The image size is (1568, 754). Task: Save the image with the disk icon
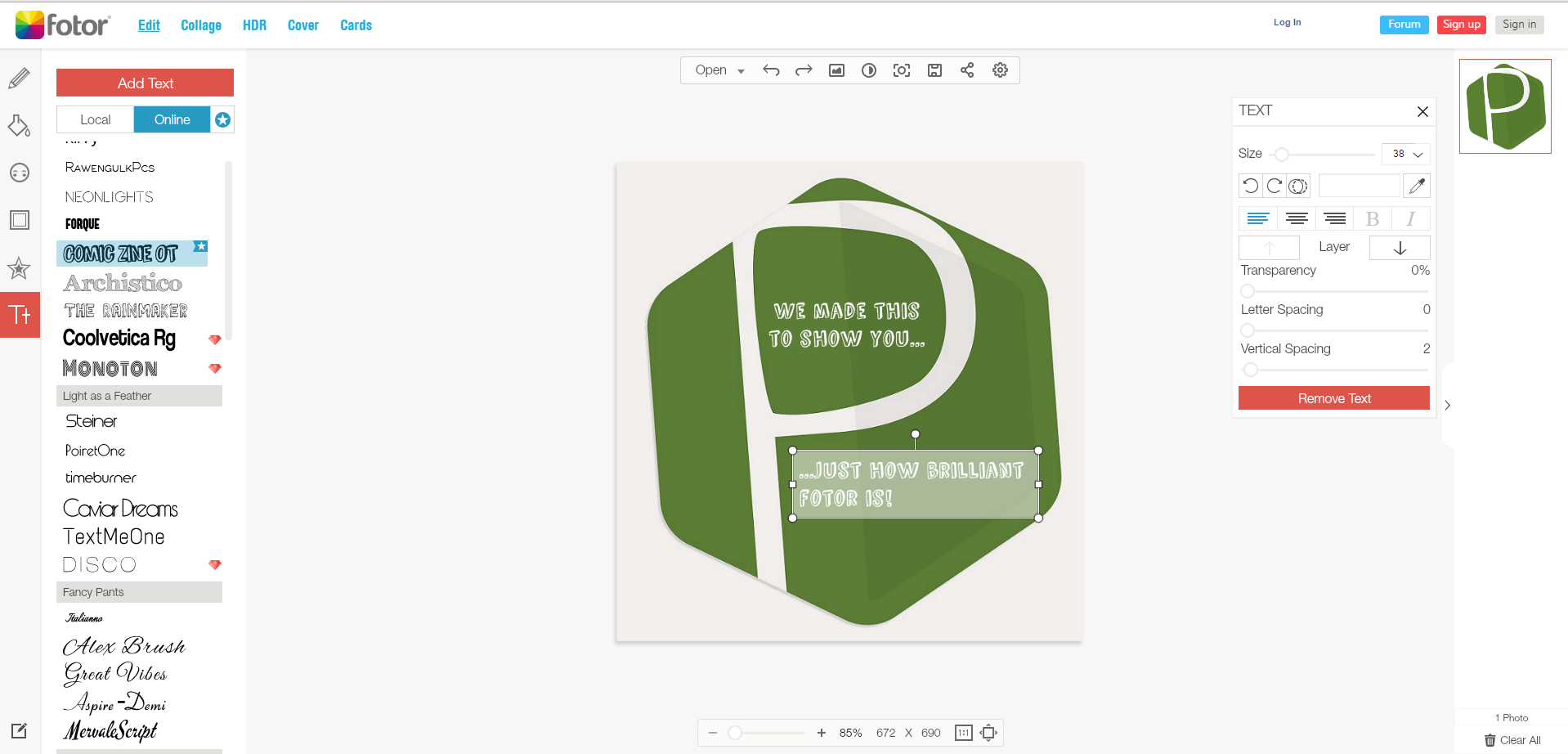click(934, 70)
